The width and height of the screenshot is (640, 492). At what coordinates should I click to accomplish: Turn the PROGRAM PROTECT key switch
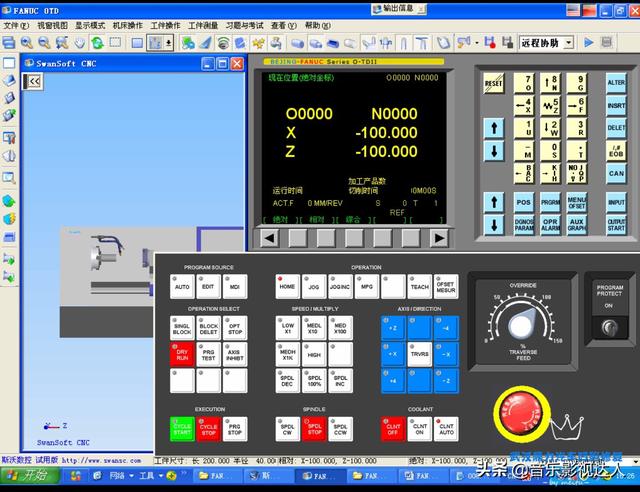(609, 327)
